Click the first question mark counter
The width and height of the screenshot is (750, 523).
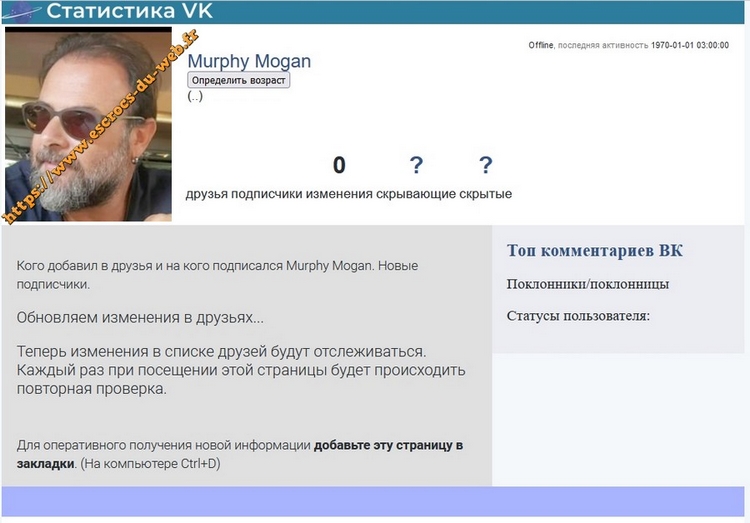[416, 165]
